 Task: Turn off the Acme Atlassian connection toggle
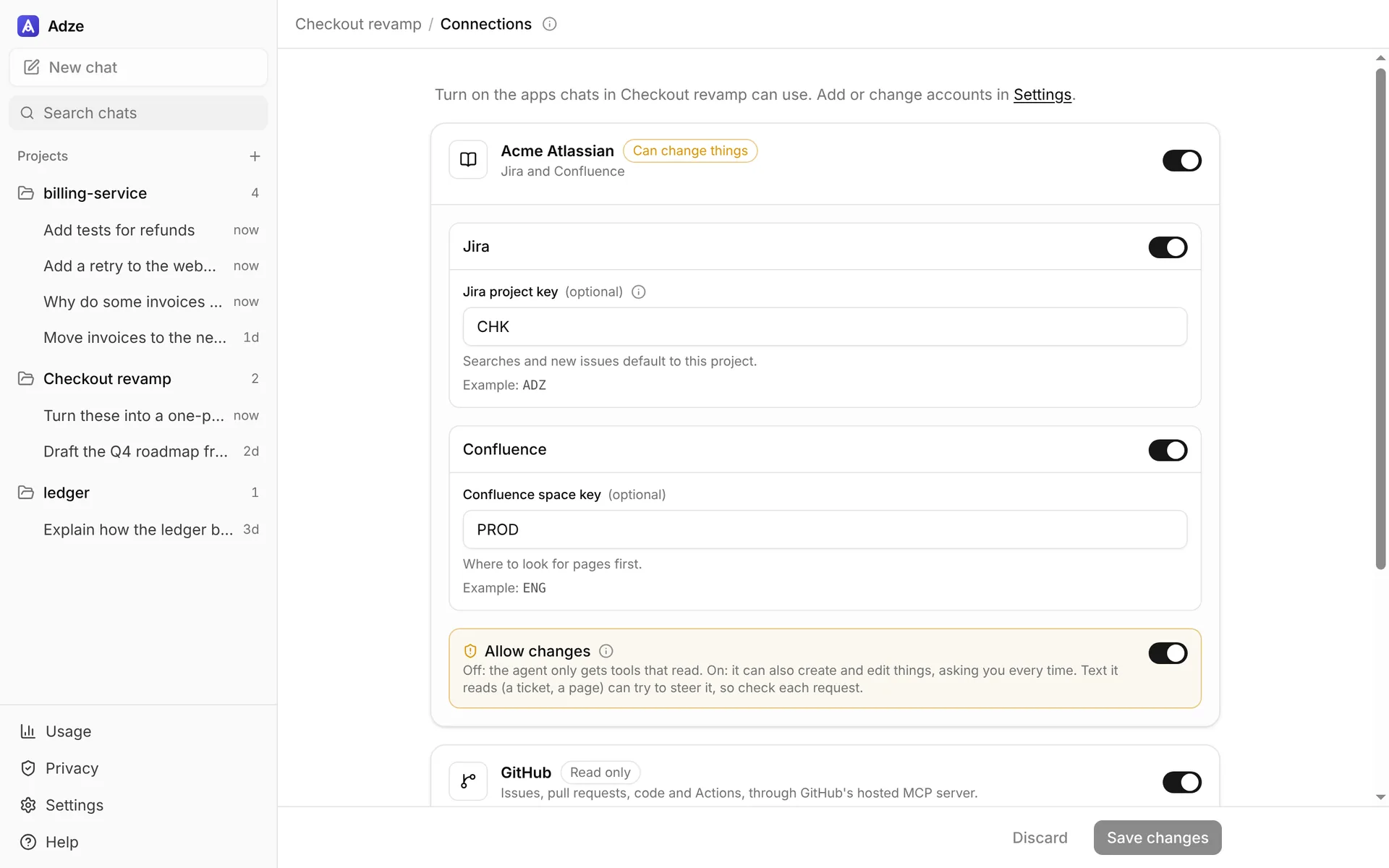click(x=1181, y=161)
